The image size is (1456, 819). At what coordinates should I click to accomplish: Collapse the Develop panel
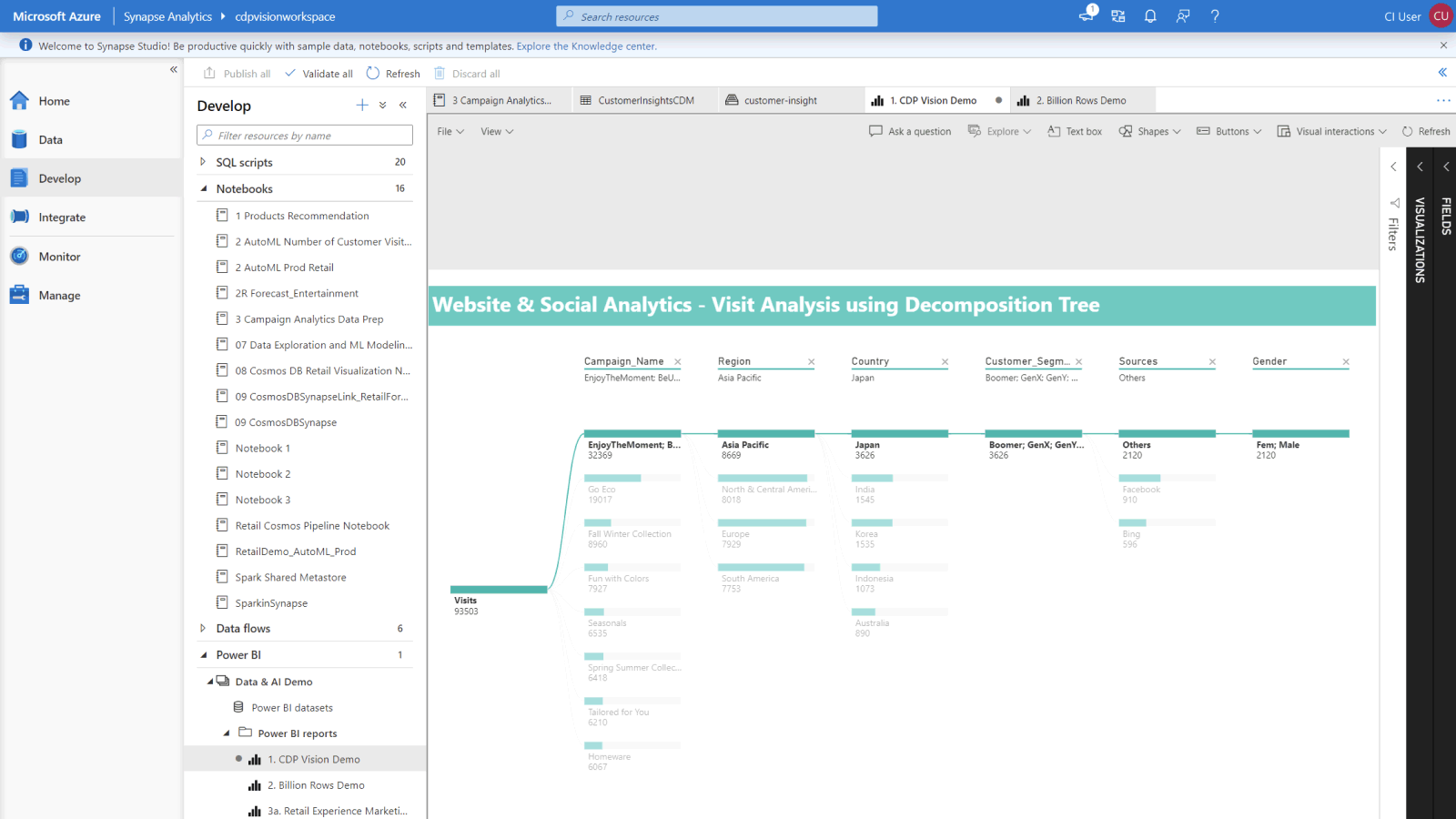click(x=403, y=106)
